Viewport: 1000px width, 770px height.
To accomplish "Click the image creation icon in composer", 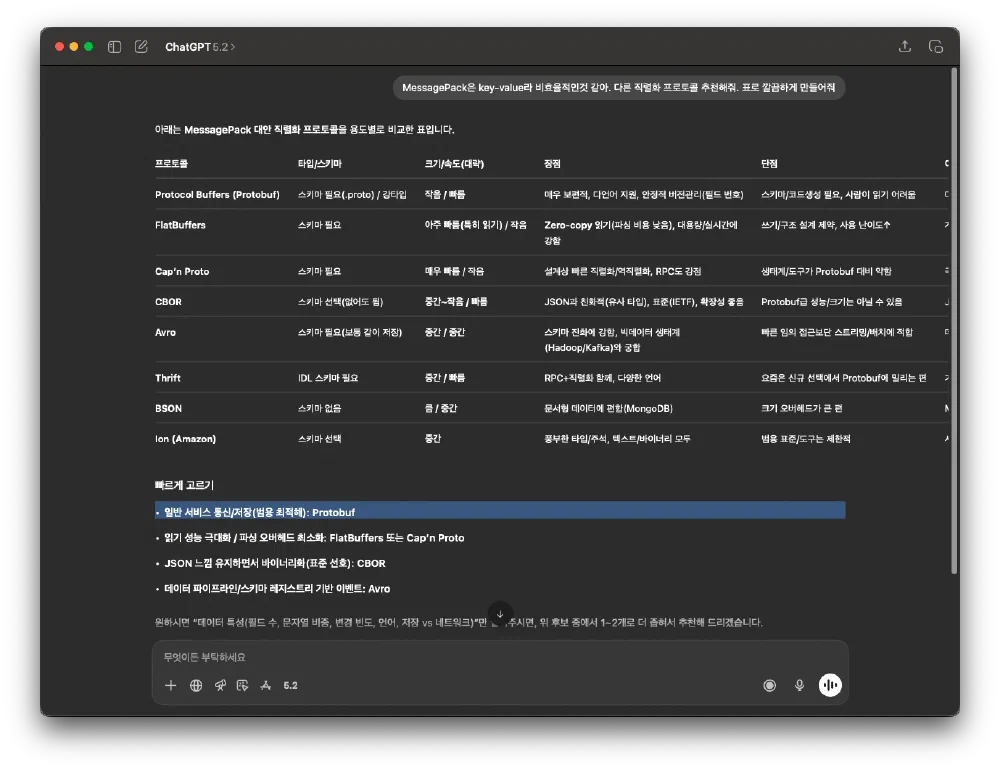I will [x=242, y=685].
